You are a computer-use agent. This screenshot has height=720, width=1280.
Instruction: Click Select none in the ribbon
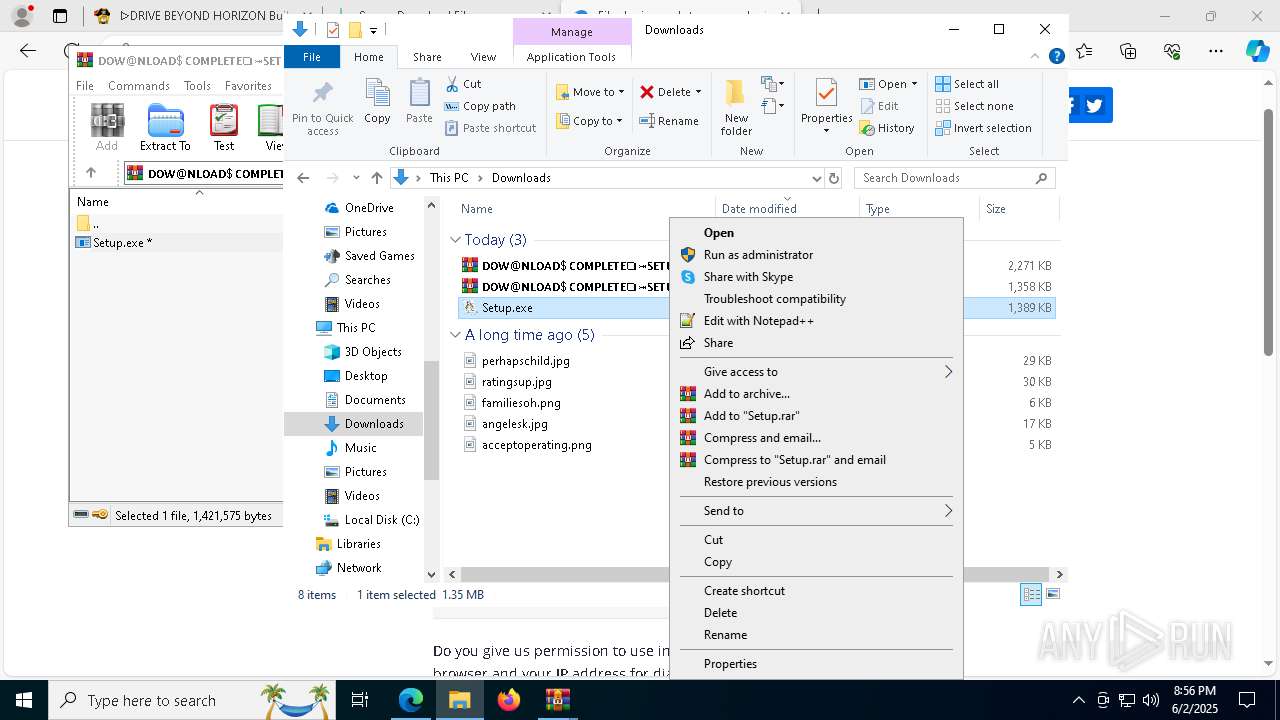tap(974, 106)
